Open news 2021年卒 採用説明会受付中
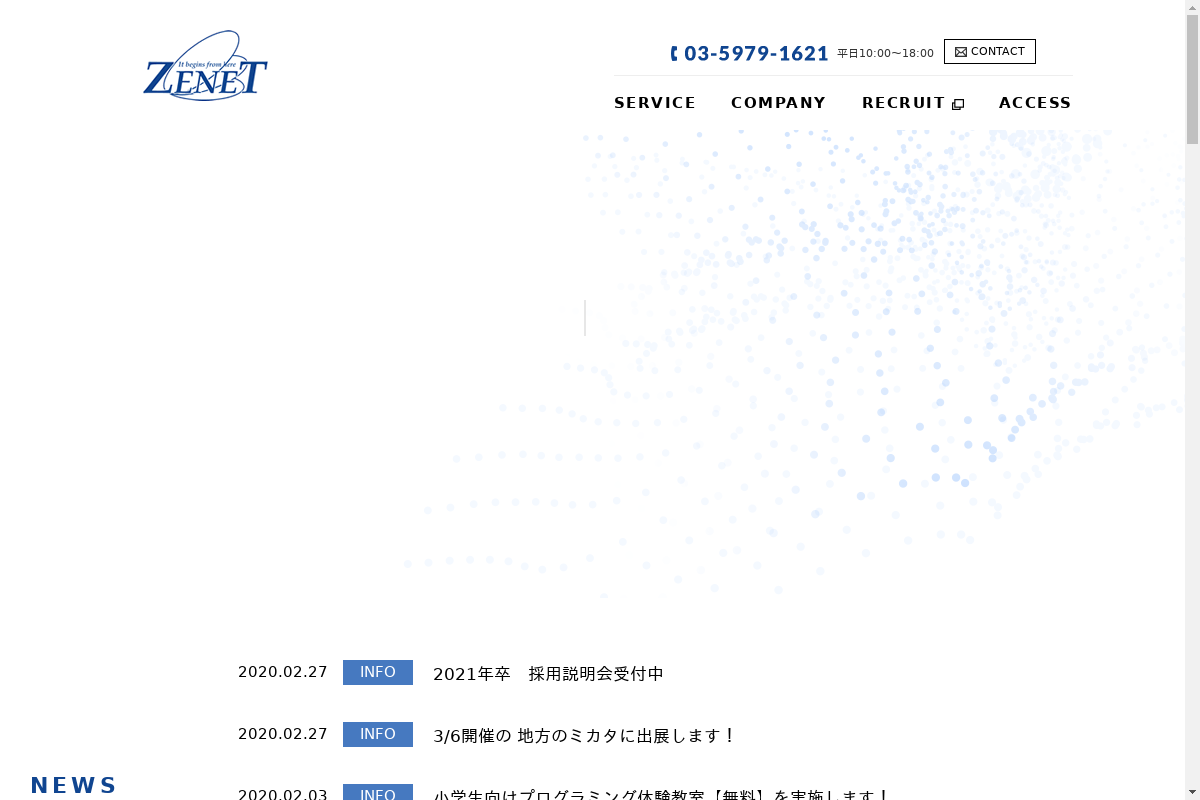This screenshot has height=800, width=1200. tap(548, 674)
